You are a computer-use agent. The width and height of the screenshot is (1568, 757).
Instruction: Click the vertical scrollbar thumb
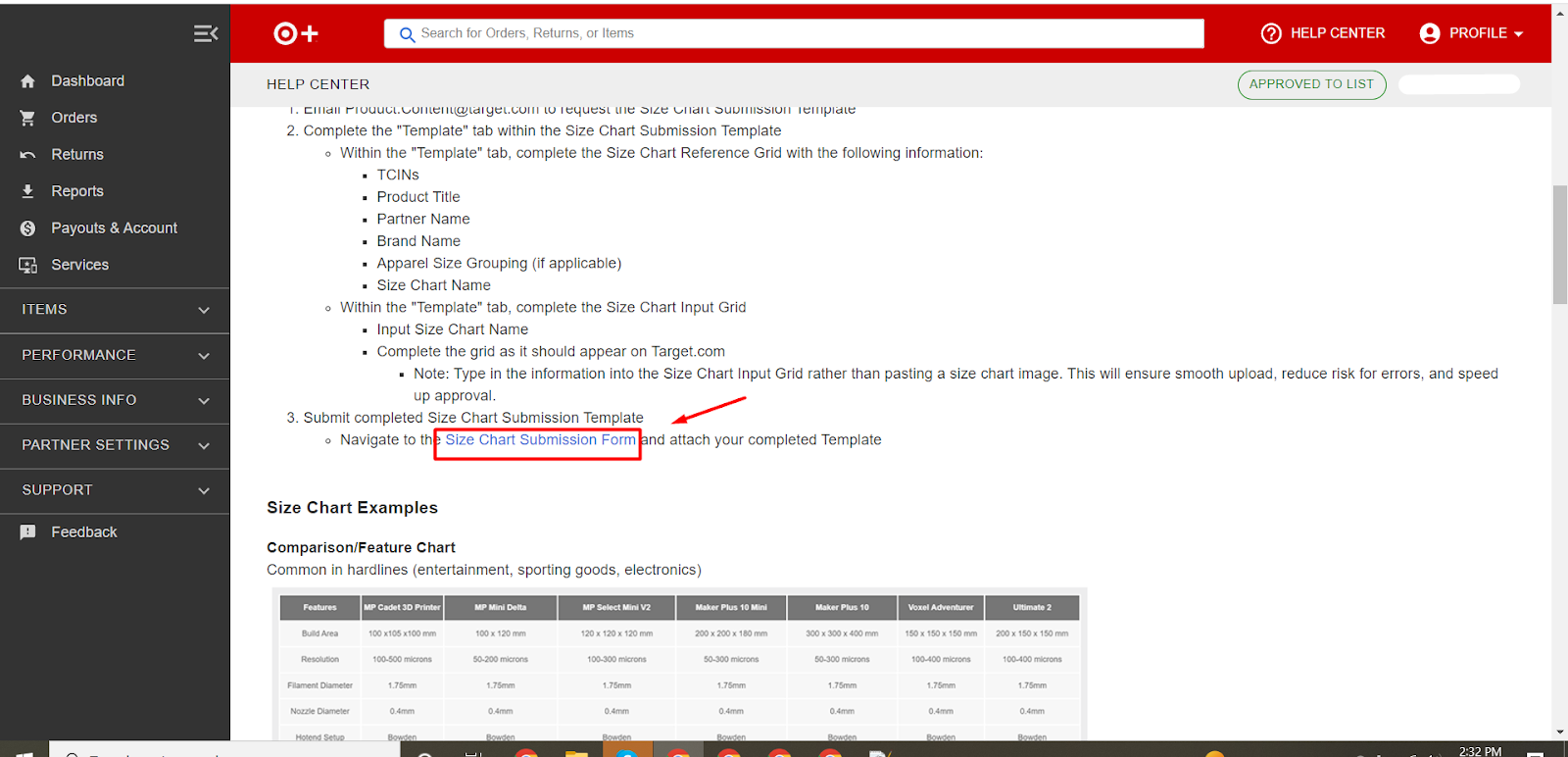[1559, 244]
